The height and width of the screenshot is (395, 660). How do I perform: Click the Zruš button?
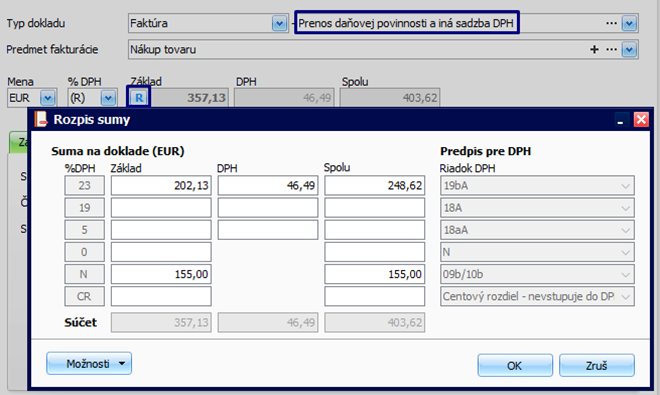(x=596, y=365)
